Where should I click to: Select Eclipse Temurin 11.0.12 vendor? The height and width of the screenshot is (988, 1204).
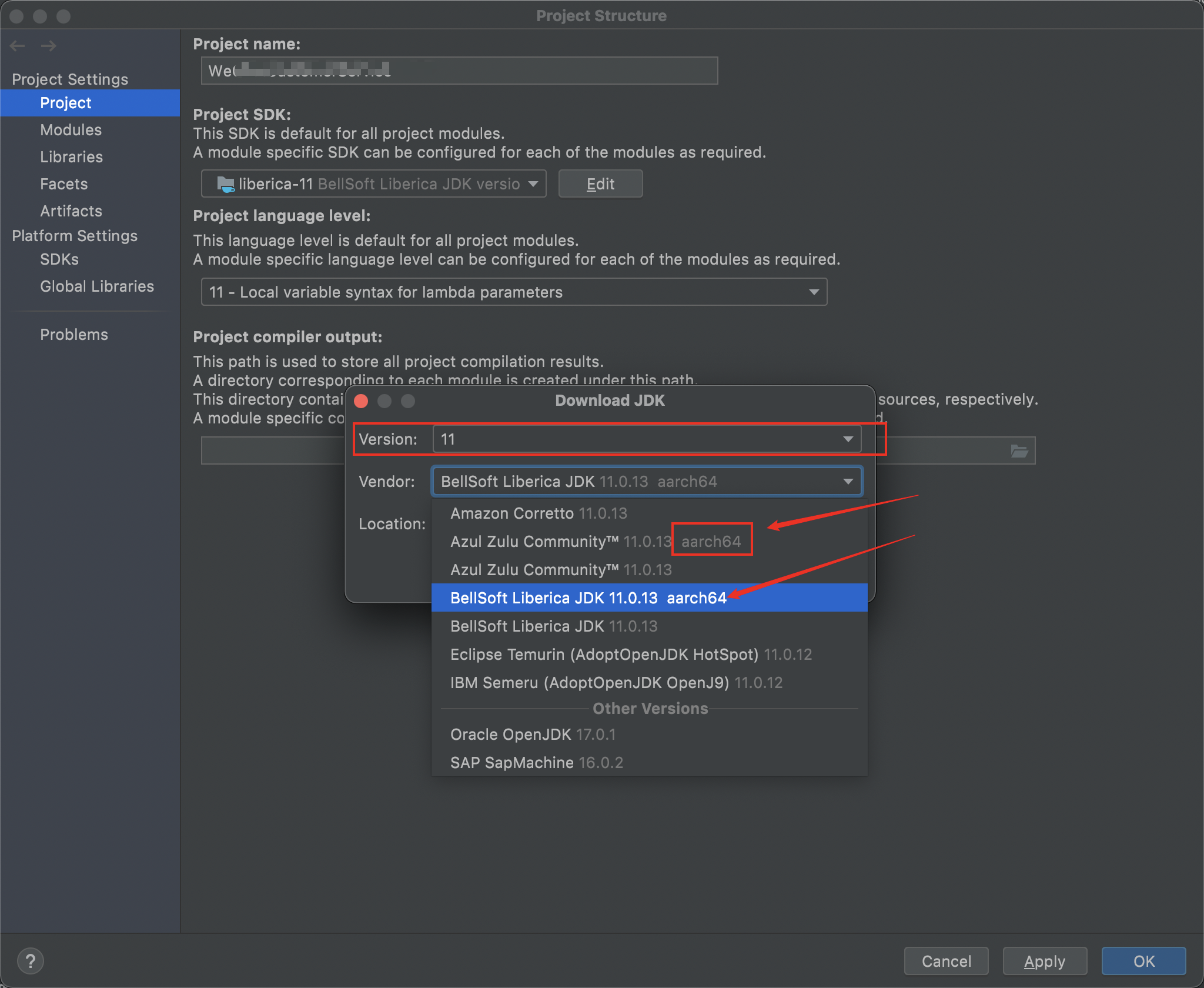[631, 655]
